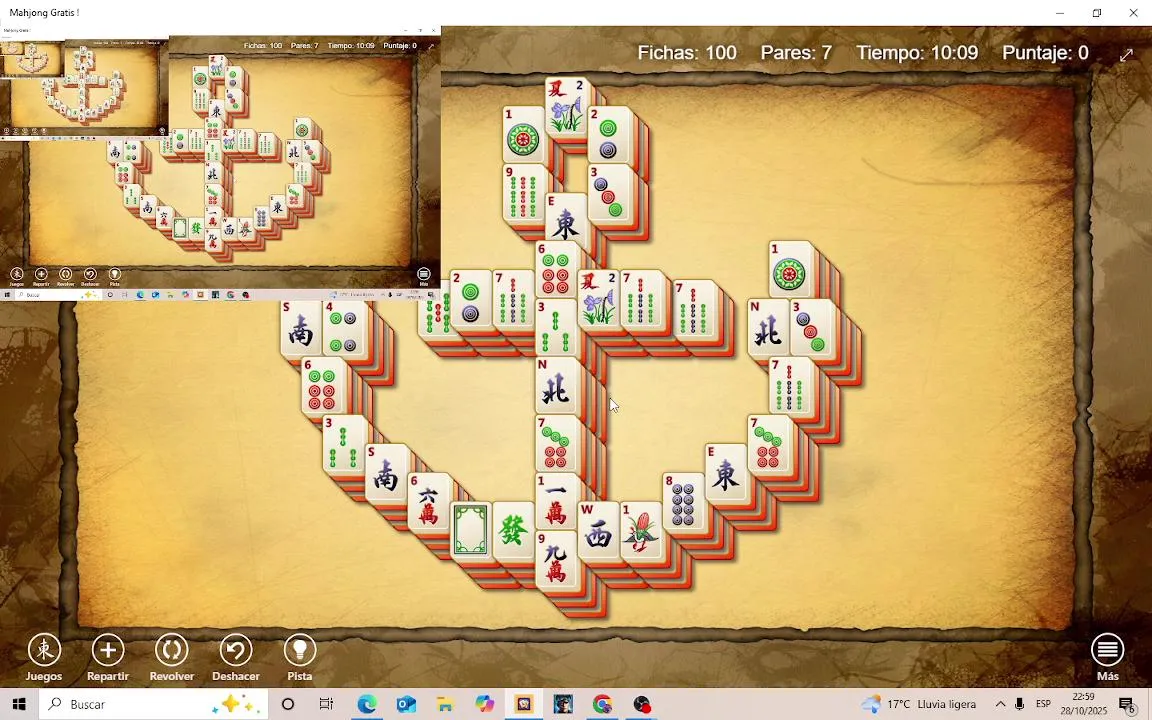Shuffle tiles with the Revolver icon
Viewport: 1152px width, 720px height.
click(x=172, y=650)
